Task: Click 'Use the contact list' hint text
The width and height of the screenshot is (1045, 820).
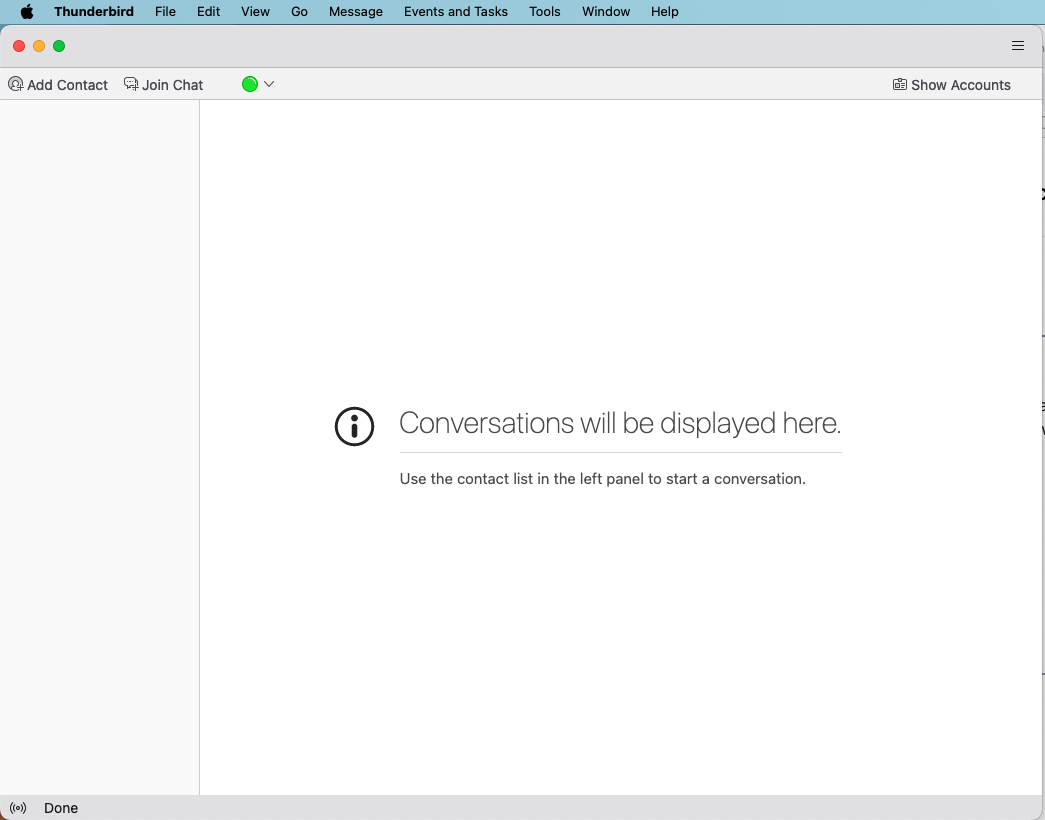Action: coord(602,479)
